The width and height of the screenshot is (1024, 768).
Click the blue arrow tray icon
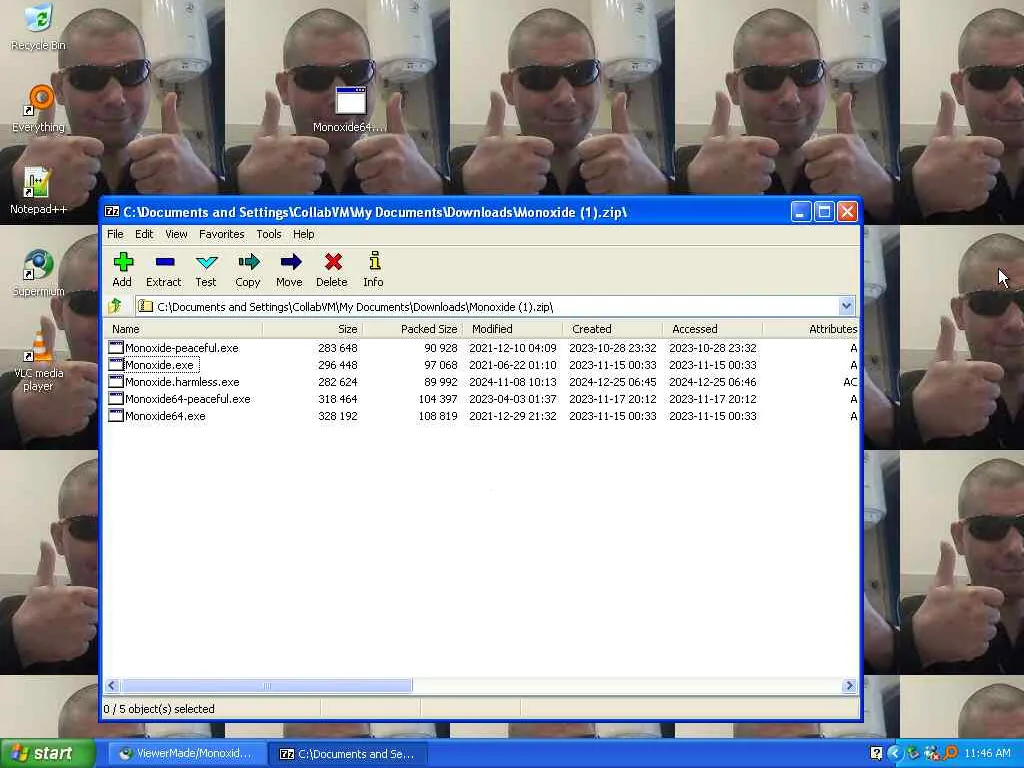tap(895, 753)
